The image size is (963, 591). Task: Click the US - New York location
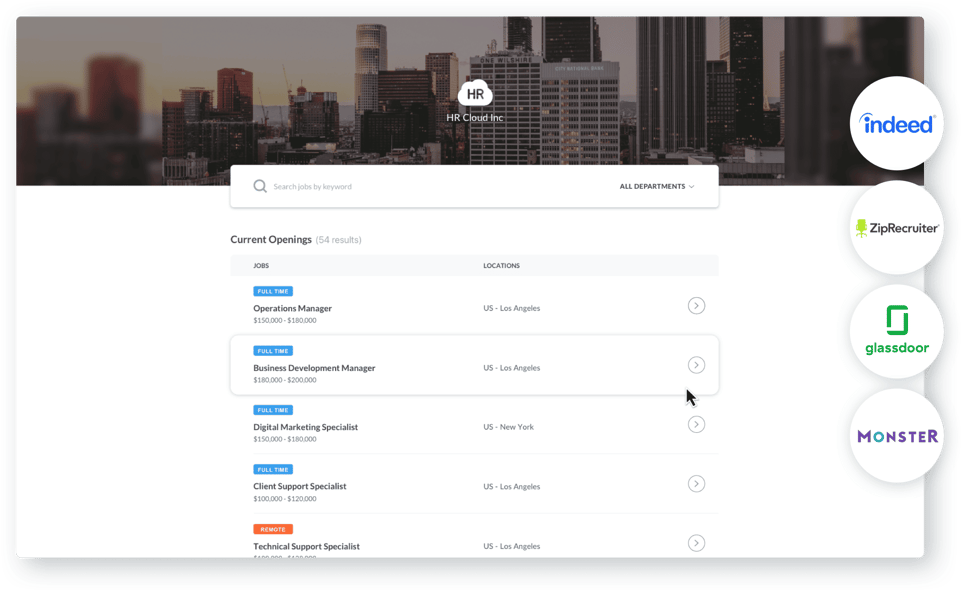[509, 427]
